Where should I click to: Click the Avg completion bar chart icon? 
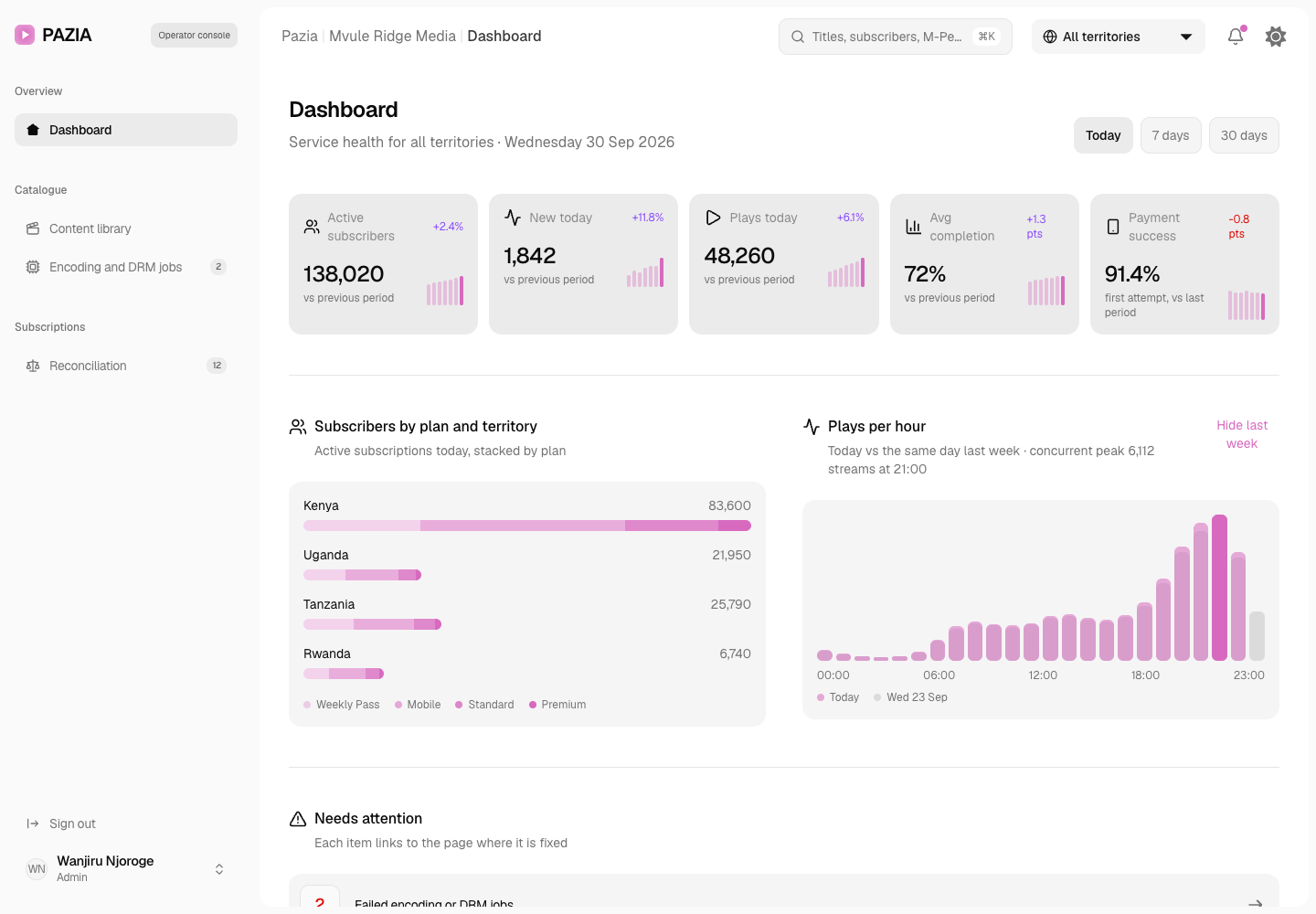tap(913, 227)
